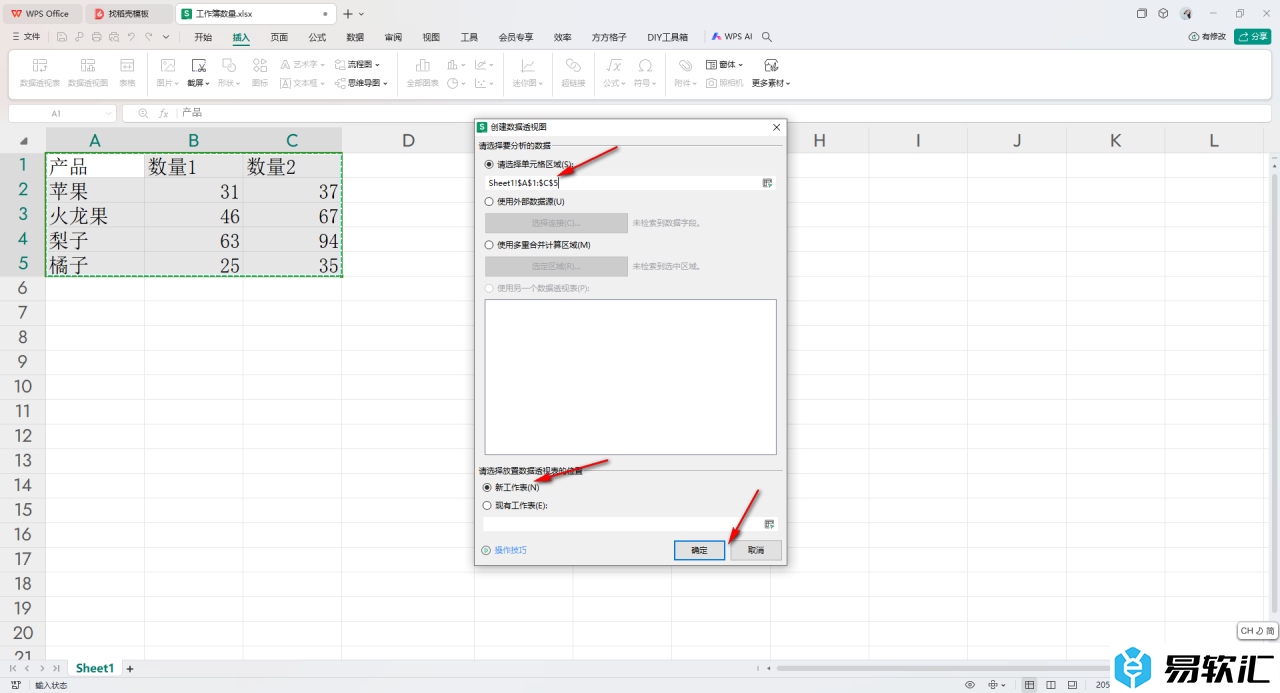Click the PivotChart (数据透视图) ribbon icon

(x=88, y=65)
